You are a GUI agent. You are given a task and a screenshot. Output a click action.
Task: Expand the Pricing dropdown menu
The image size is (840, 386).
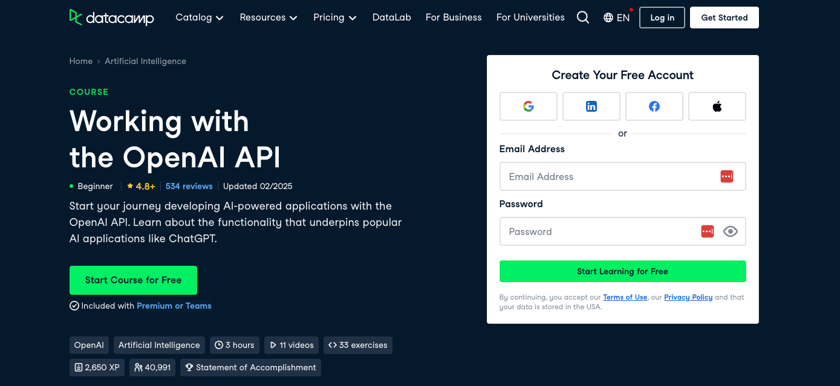click(335, 18)
